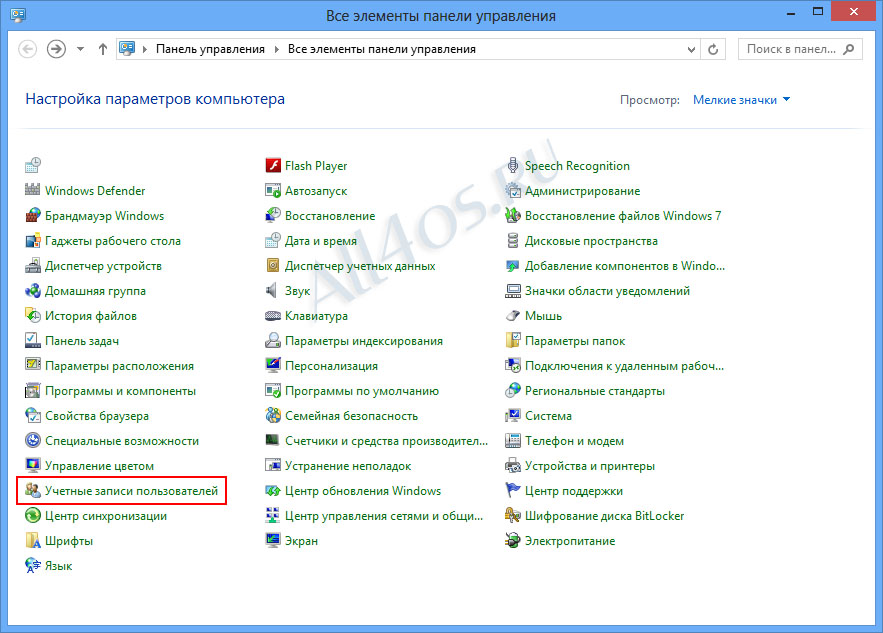The image size is (883, 633).
Task: Open Специальные возможности link
Action: click(122, 441)
